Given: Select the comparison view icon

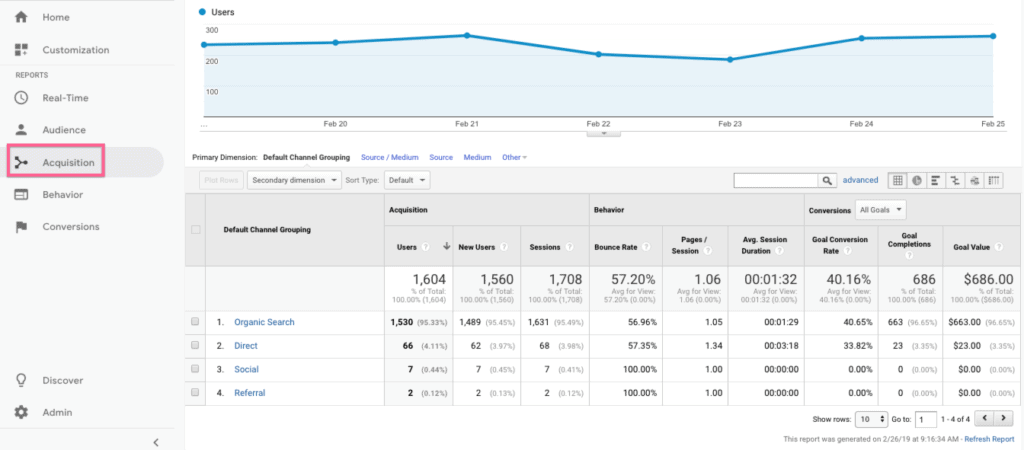Looking at the screenshot, I should 955,180.
